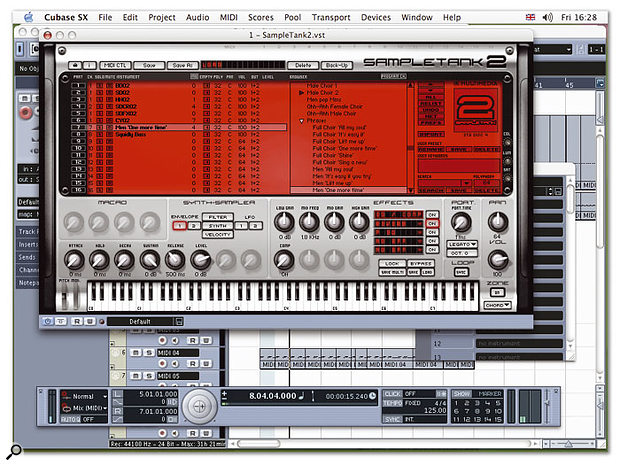
Task: Click the Release knob showing 500 ms
Action: (x=175, y=260)
